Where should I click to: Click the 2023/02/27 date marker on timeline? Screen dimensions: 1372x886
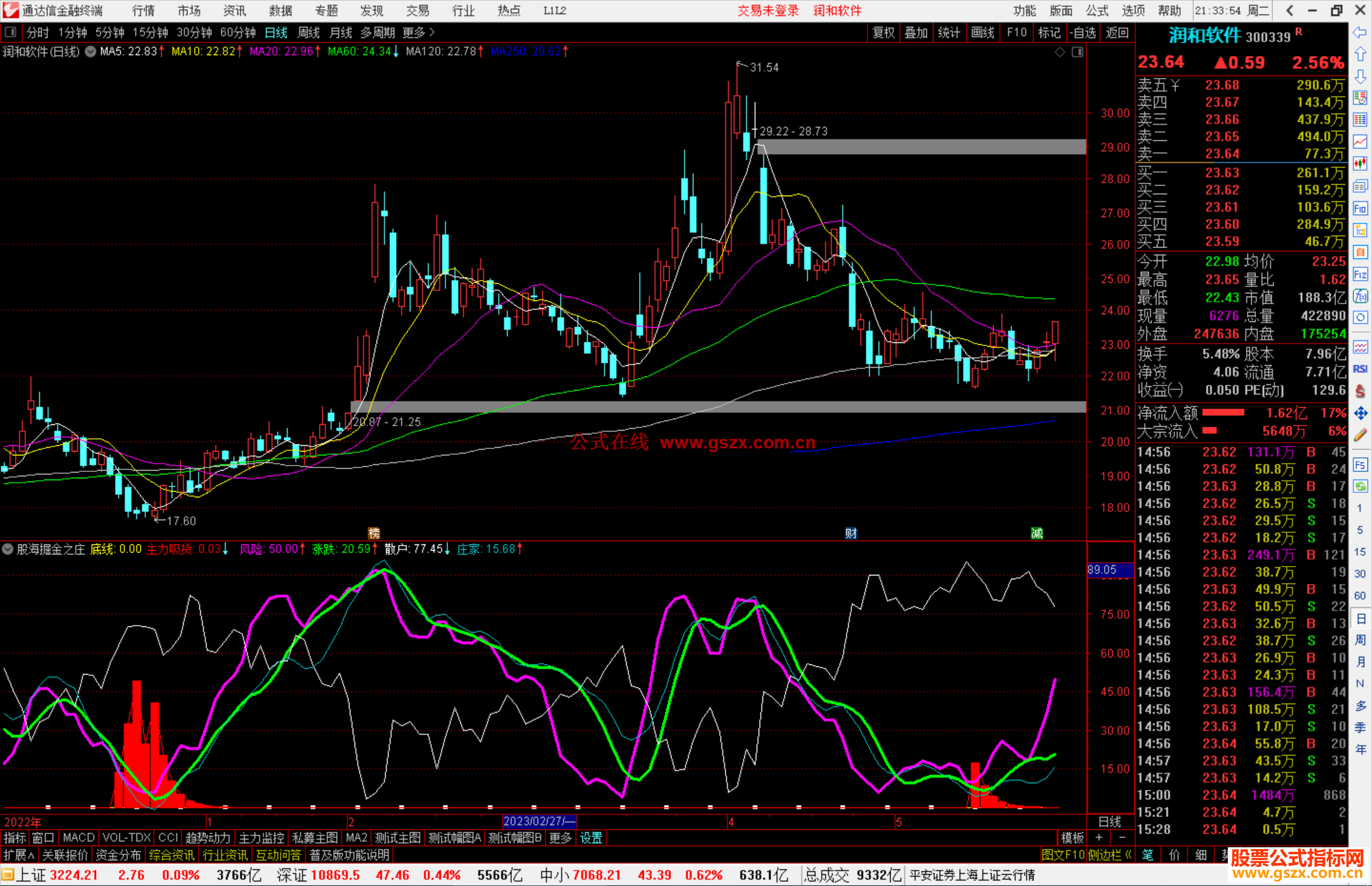pyautogui.click(x=539, y=821)
